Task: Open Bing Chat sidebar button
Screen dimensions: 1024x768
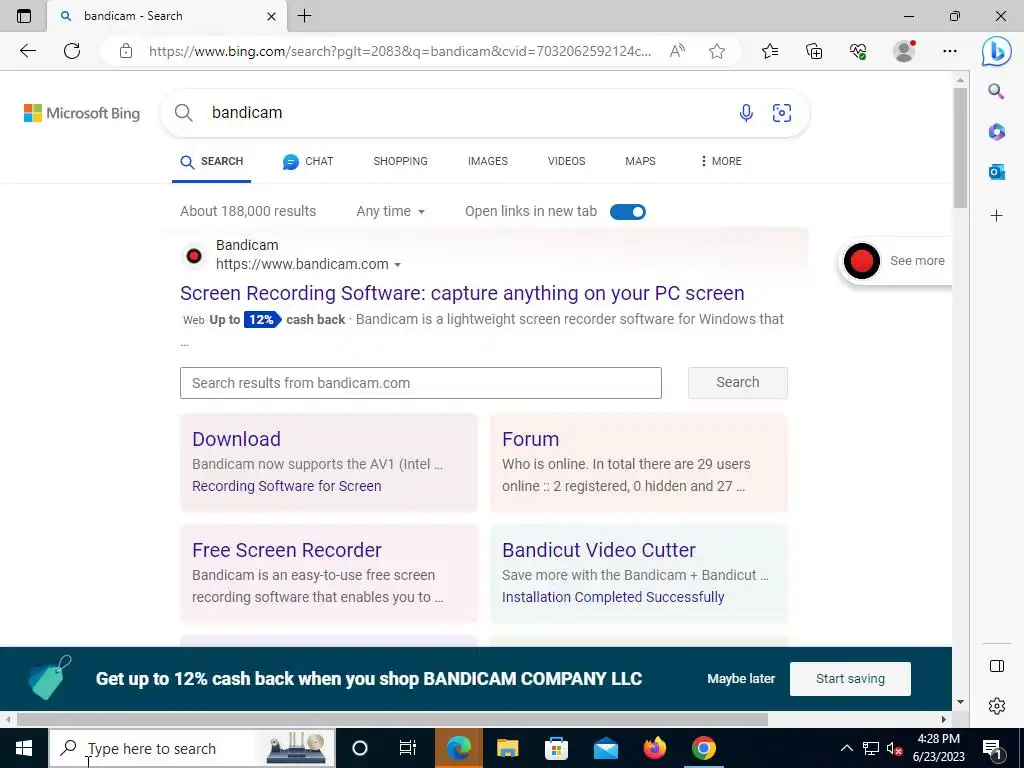Action: tap(997, 51)
